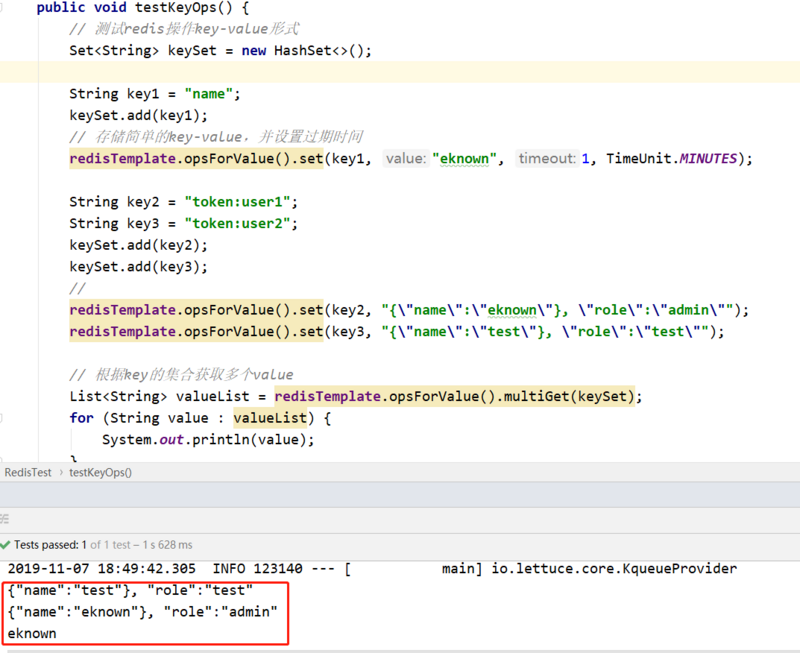800x653 pixels.
Task: Open the RedisTest breadcrumb
Action: 27,473
